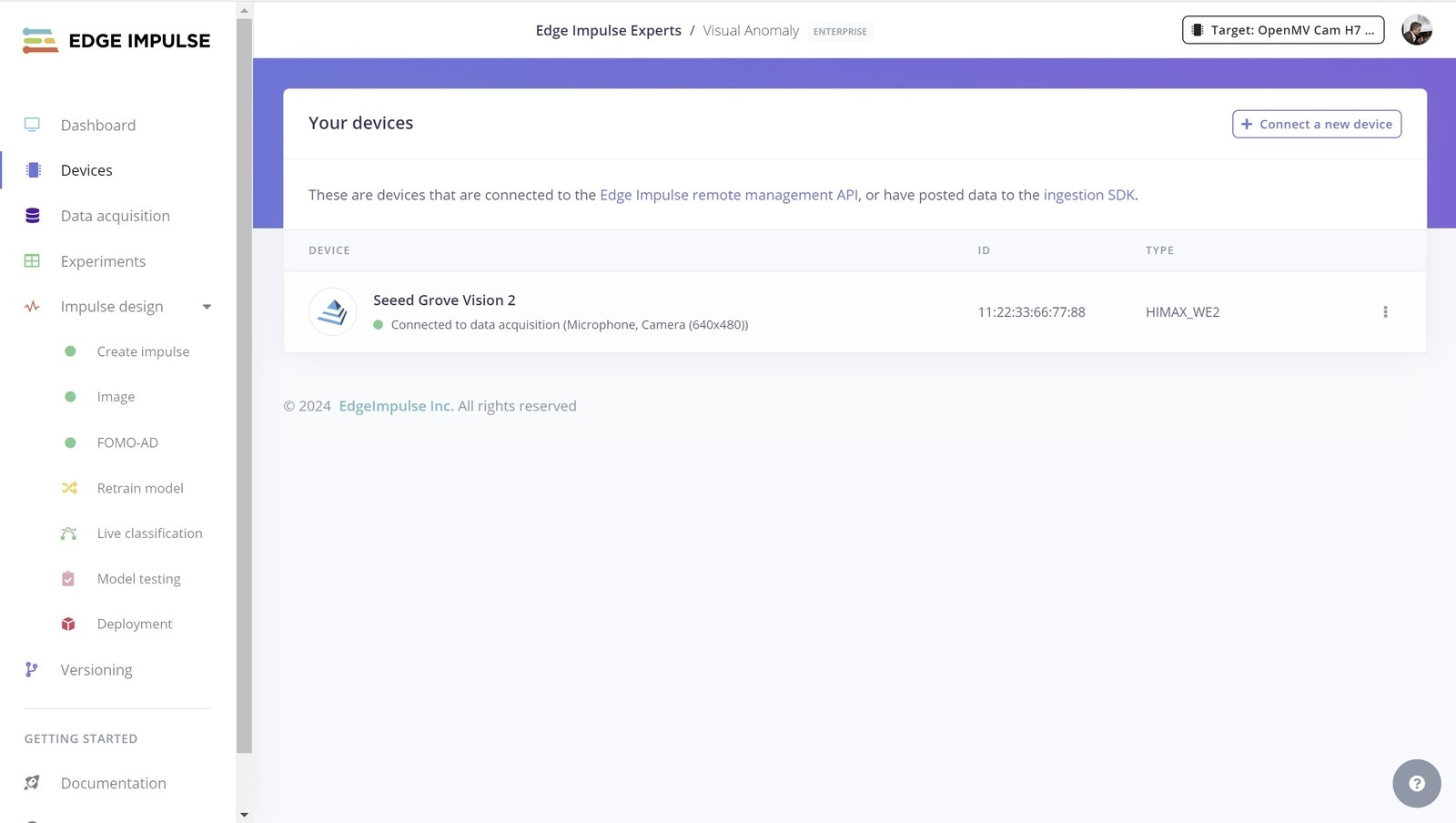Select Devices in the sidebar

click(x=86, y=170)
